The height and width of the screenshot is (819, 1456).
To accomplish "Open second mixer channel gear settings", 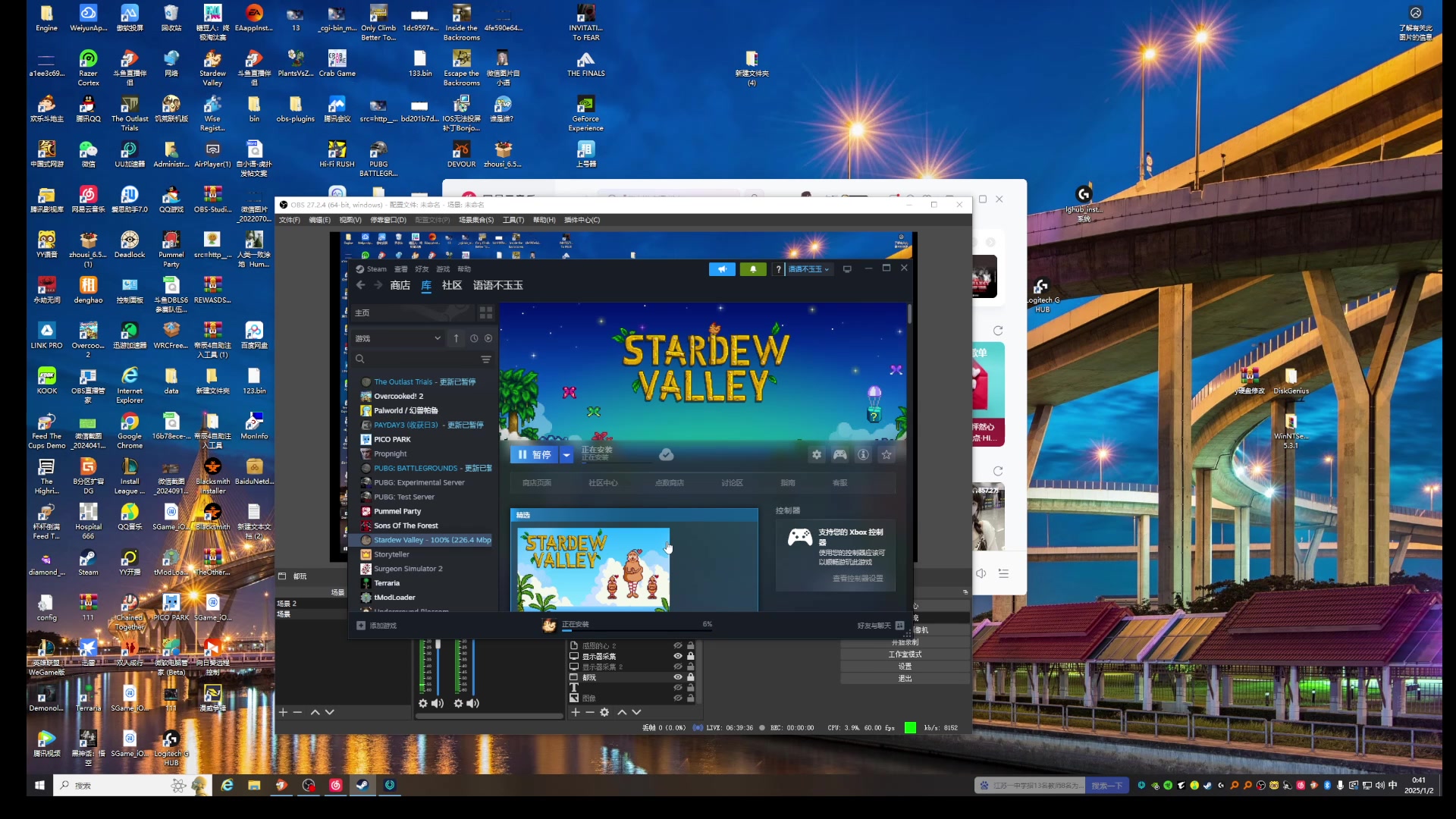I will pyautogui.click(x=458, y=704).
